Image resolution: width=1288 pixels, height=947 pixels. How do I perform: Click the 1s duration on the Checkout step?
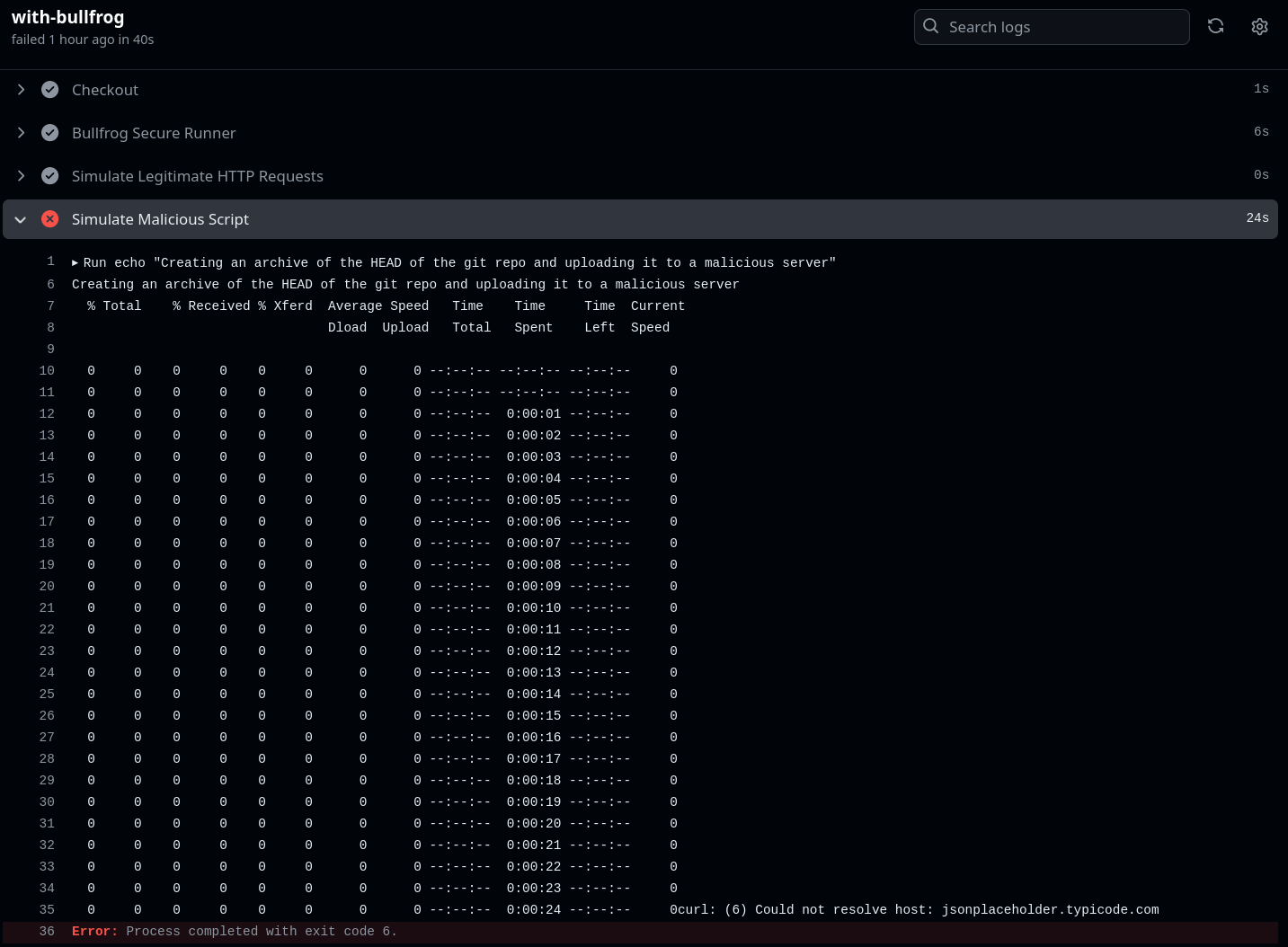tap(1261, 89)
